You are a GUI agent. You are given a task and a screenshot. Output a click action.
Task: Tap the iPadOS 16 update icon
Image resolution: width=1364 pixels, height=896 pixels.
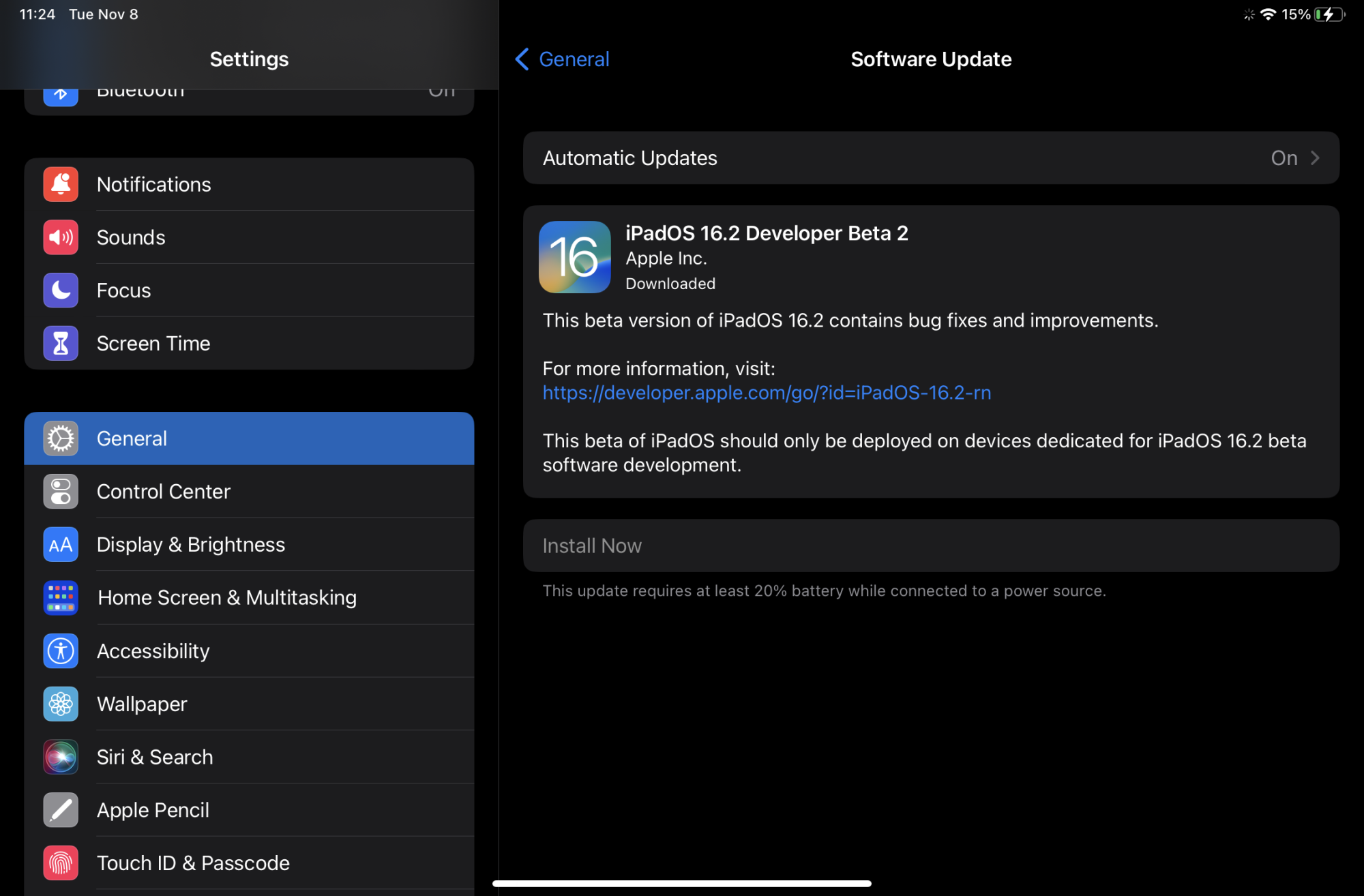tap(575, 257)
